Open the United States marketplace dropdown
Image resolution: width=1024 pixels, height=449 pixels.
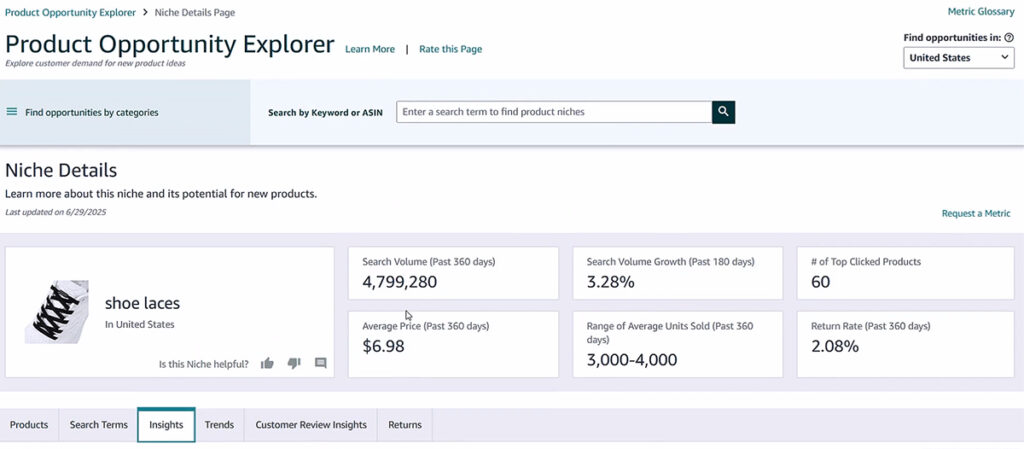tap(959, 57)
